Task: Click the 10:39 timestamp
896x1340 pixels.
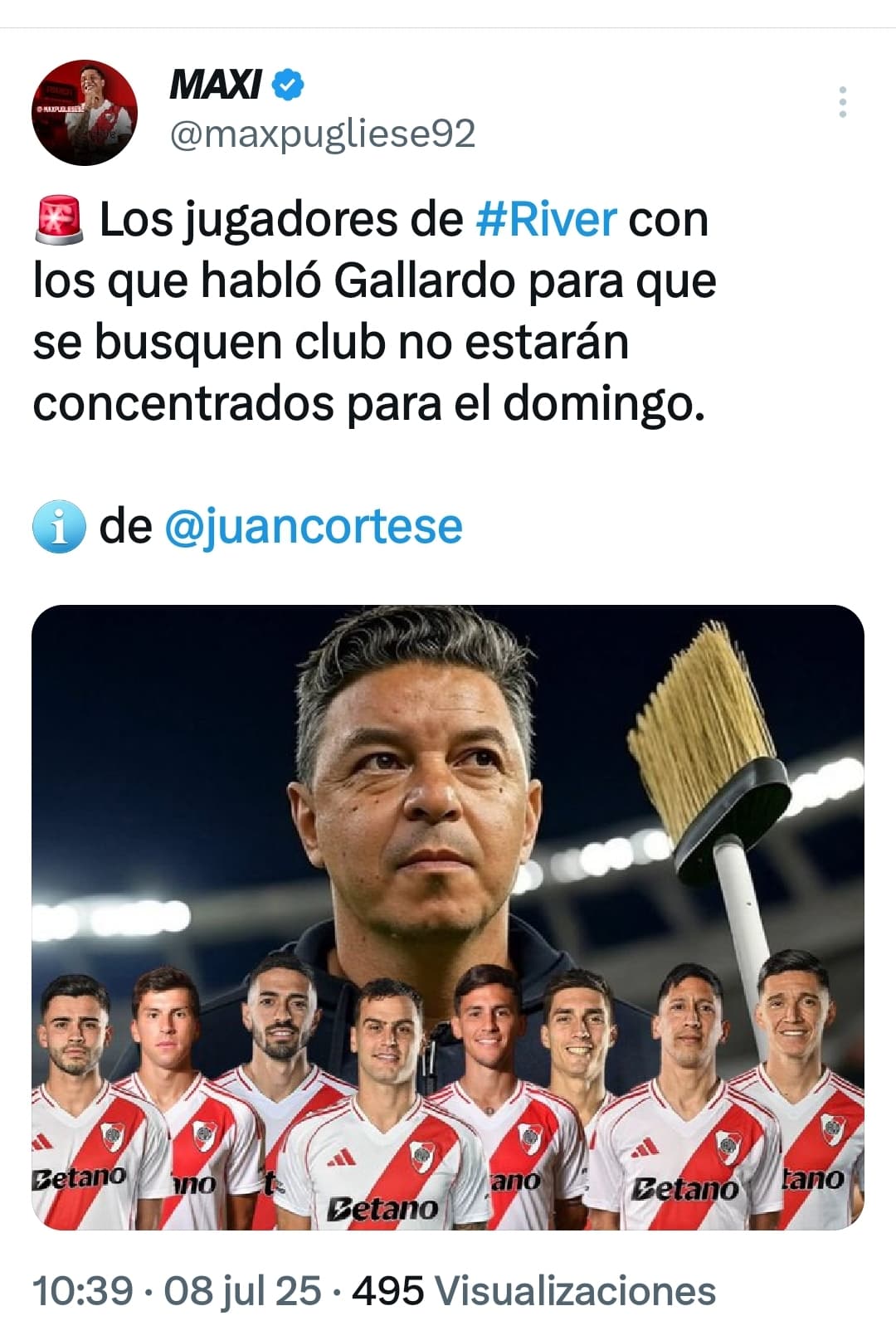Action: pyautogui.click(x=82, y=1290)
